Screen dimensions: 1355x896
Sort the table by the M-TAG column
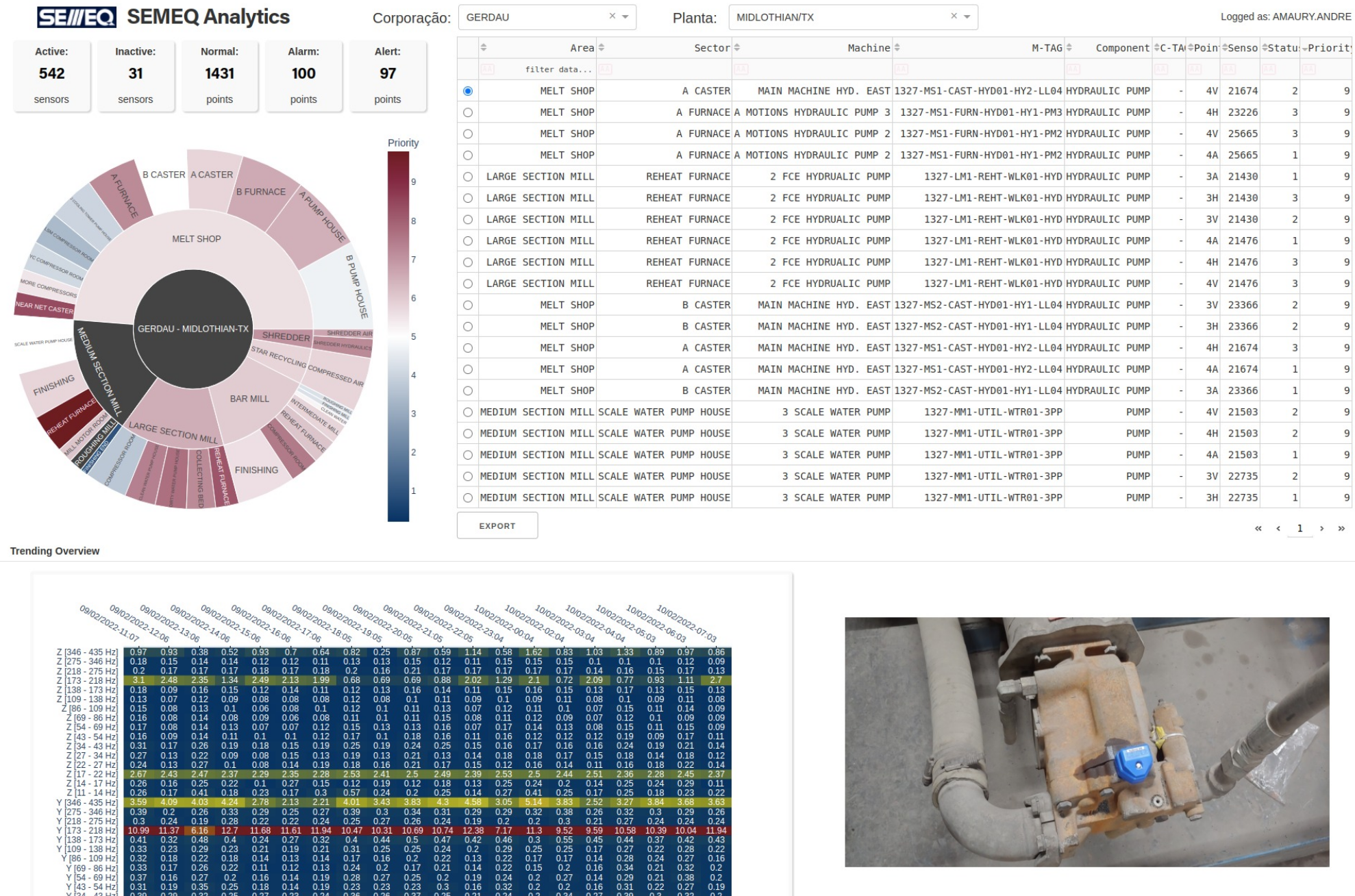(x=897, y=48)
